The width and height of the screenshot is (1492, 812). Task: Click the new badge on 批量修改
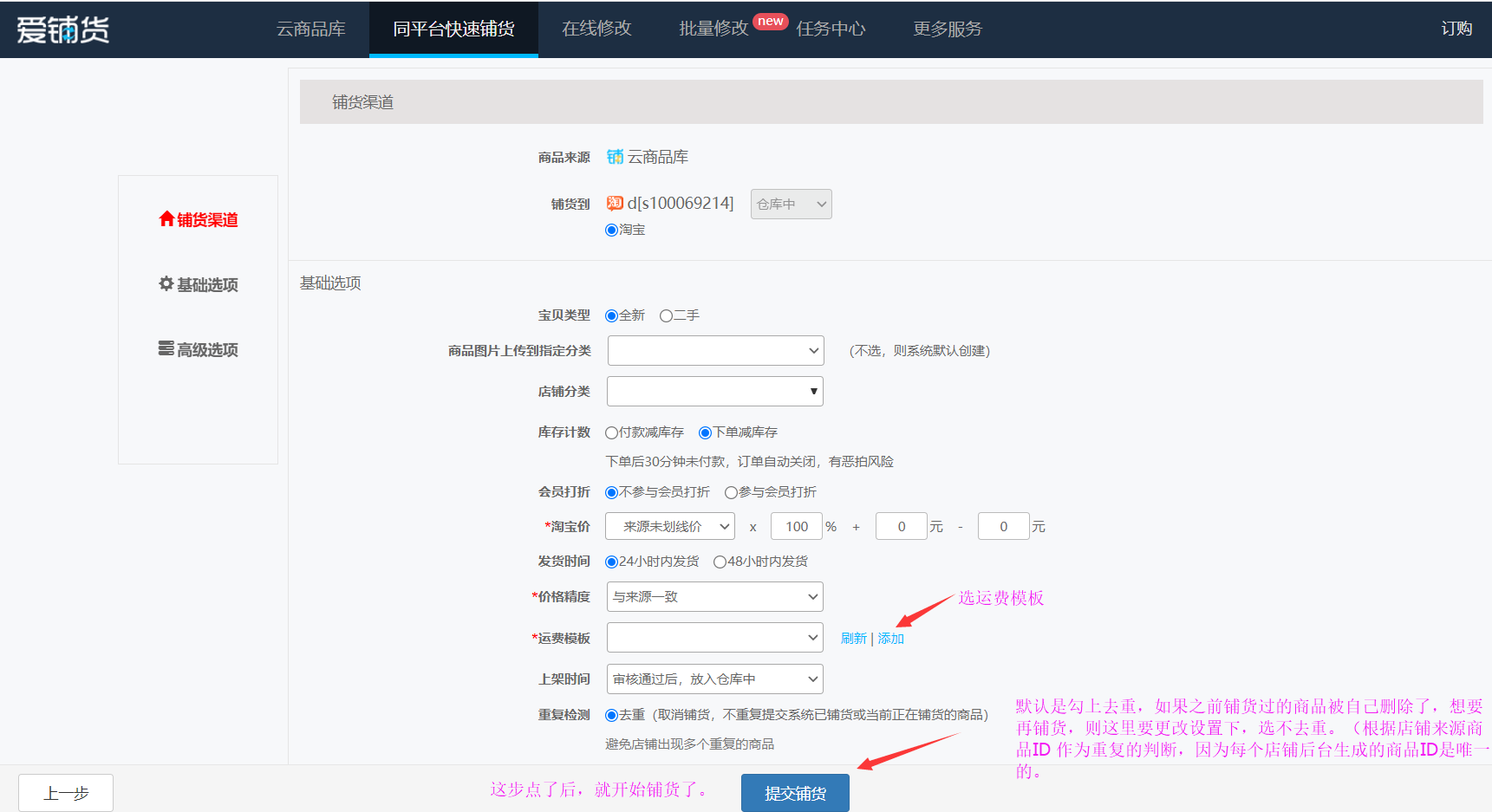[x=770, y=21]
